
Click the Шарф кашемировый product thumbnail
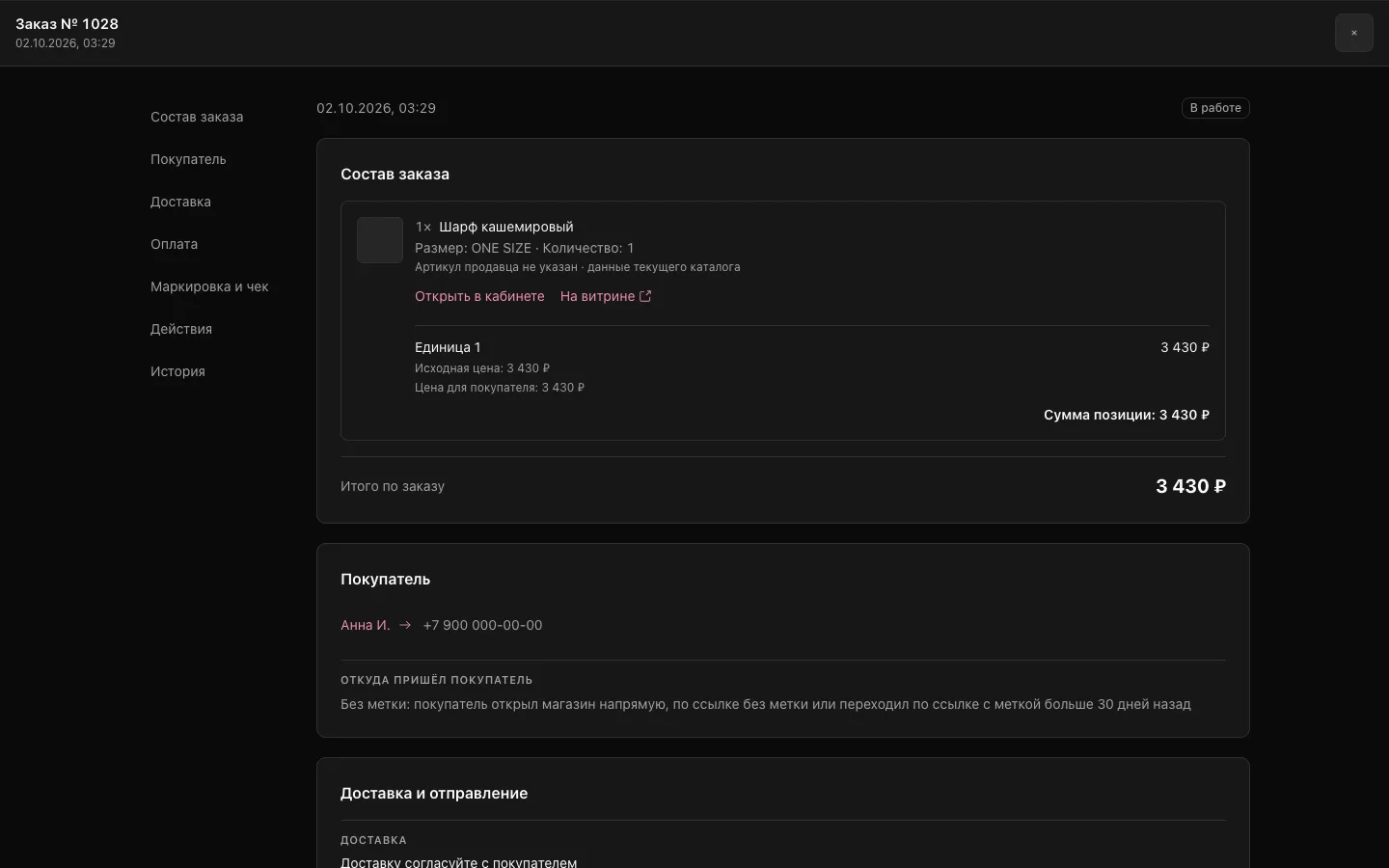click(x=380, y=240)
